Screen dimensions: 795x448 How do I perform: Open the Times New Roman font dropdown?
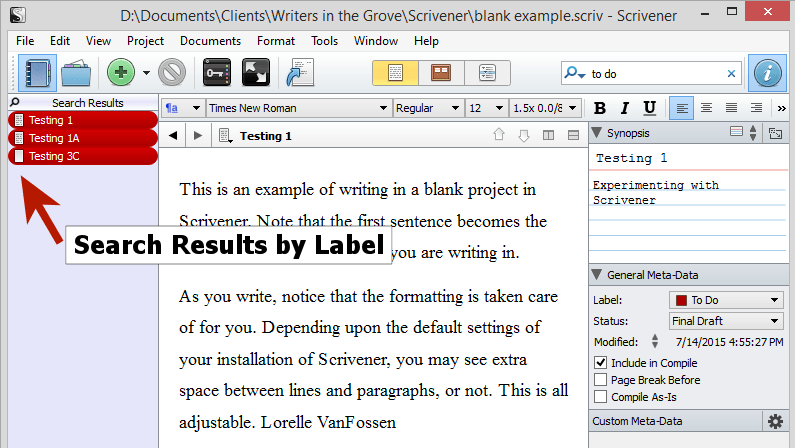tap(298, 108)
